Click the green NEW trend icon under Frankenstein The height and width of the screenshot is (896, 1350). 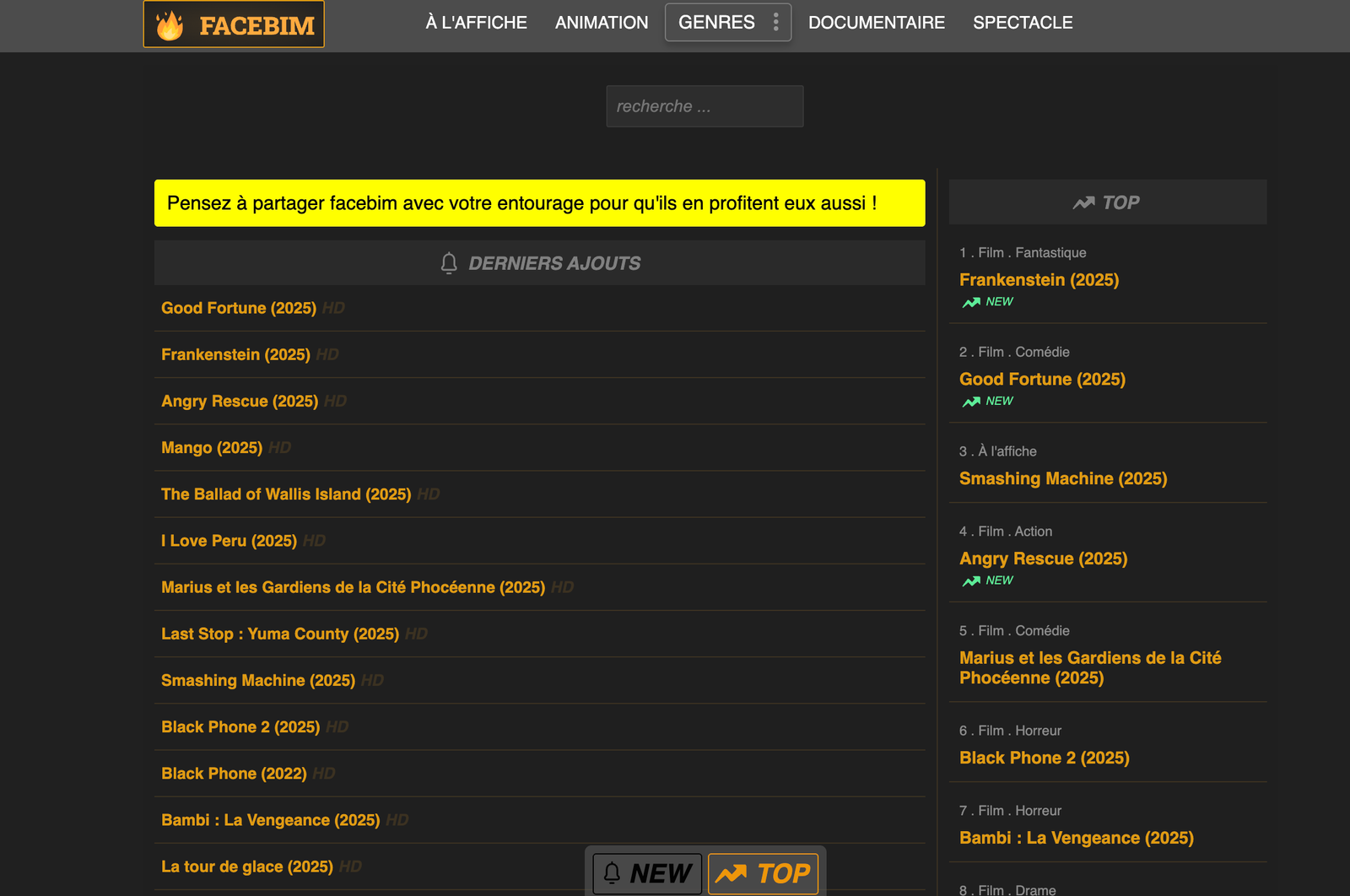point(971,302)
